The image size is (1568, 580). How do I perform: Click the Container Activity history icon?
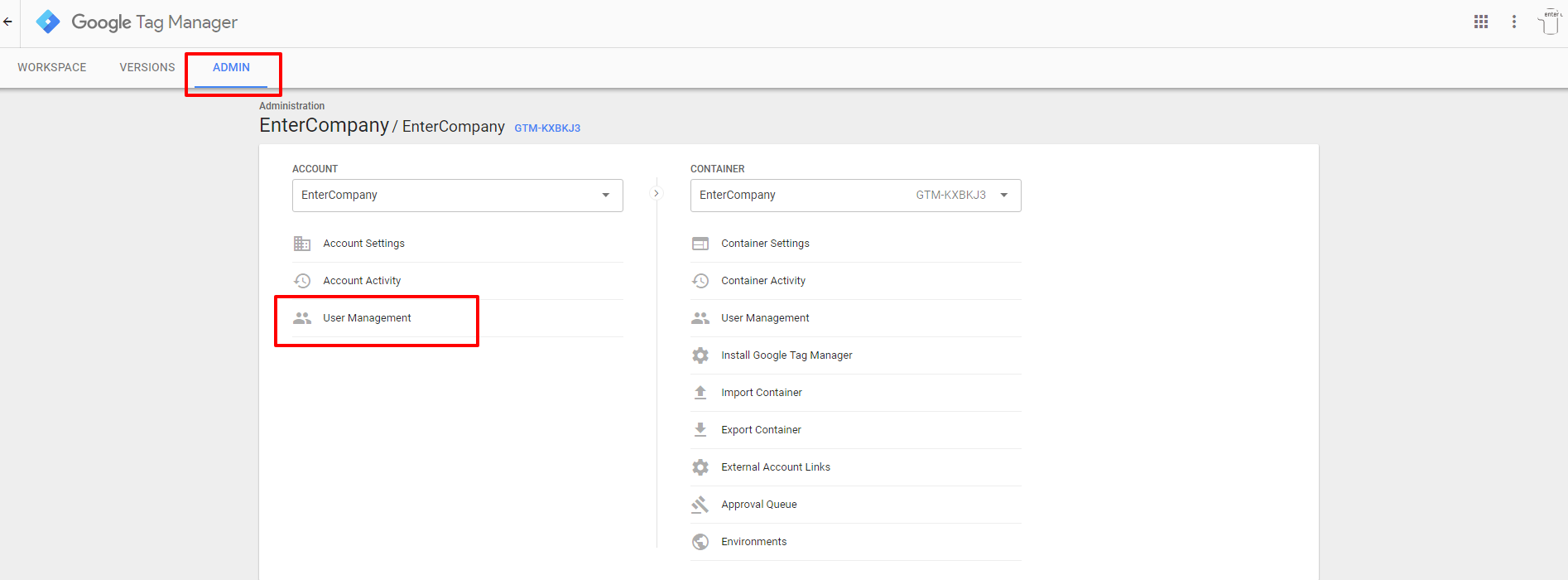[700, 281]
